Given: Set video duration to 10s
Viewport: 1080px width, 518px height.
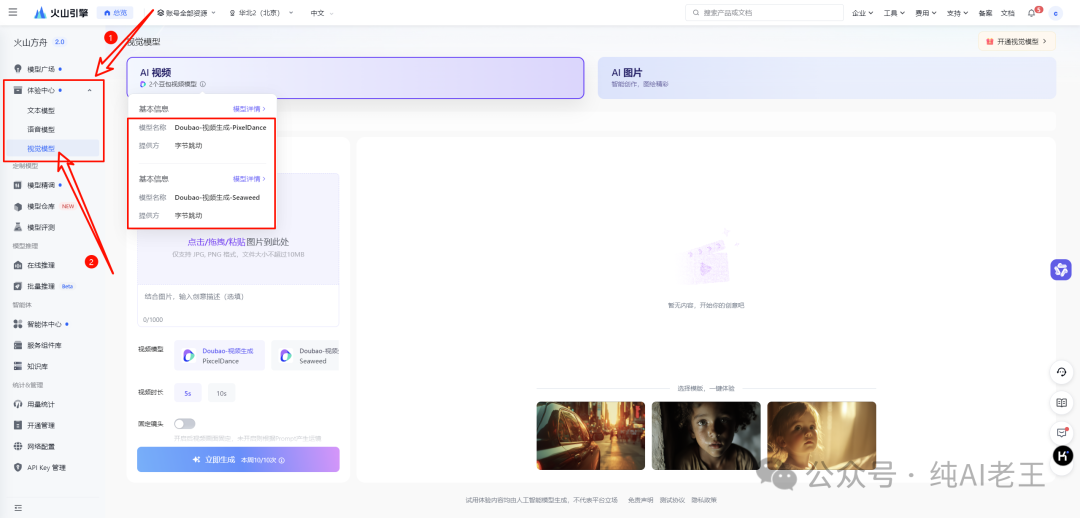Looking at the screenshot, I should 222,393.
